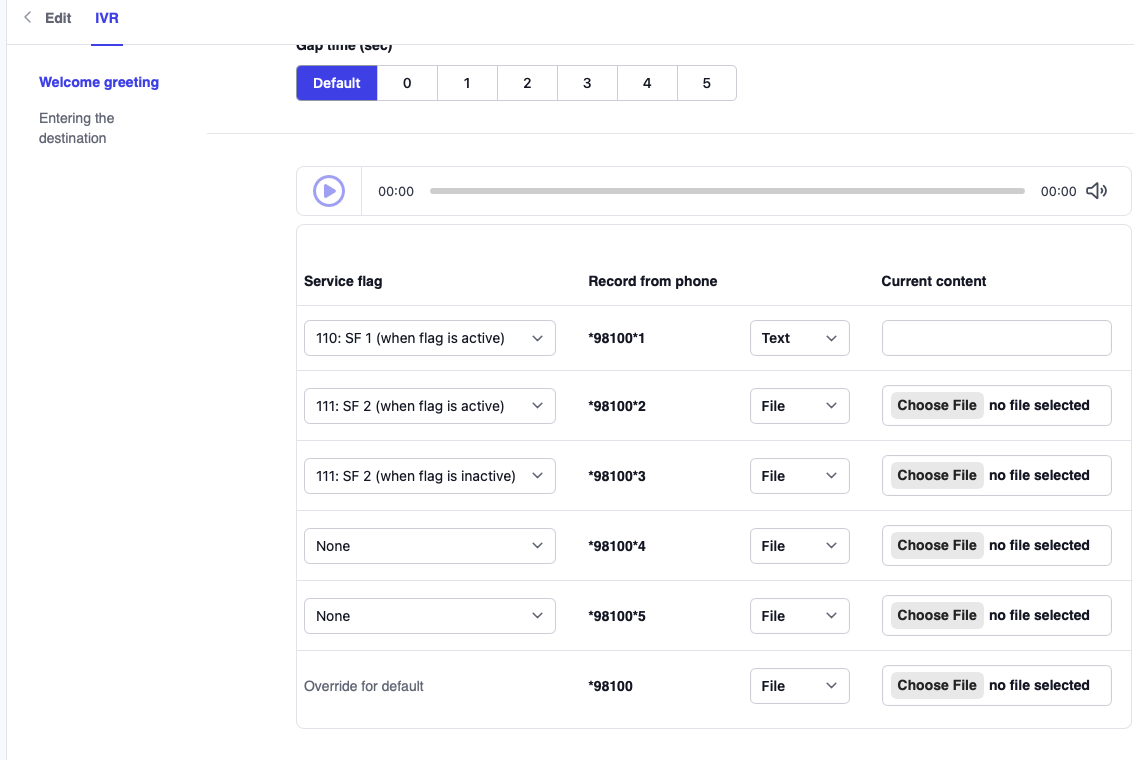Go to the Edit tab
The height and width of the screenshot is (760, 1134).
pos(58,18)
